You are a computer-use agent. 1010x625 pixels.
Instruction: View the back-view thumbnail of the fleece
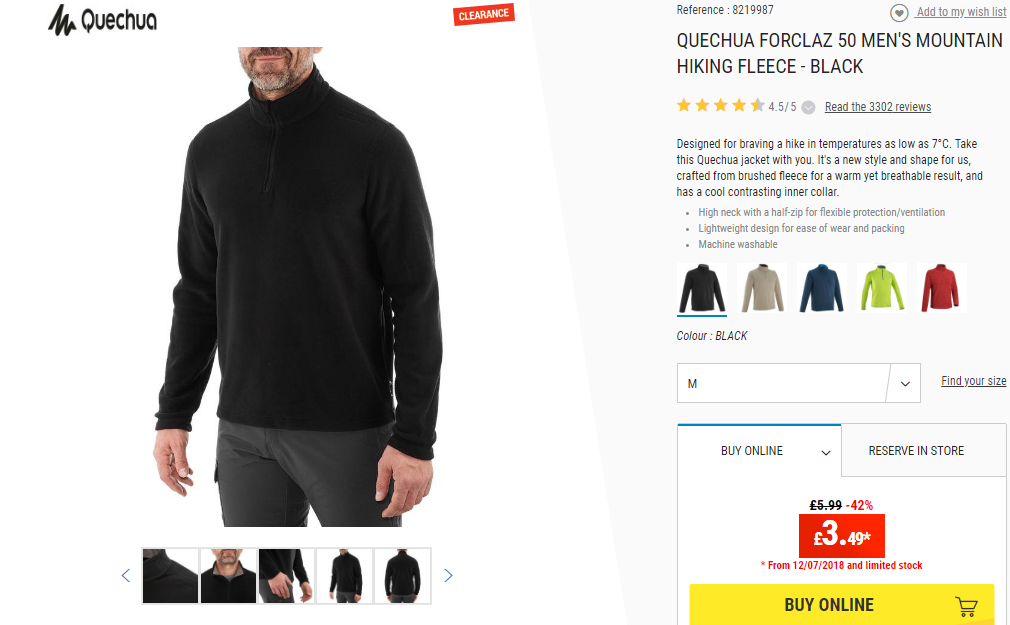[x=403, y=576]
